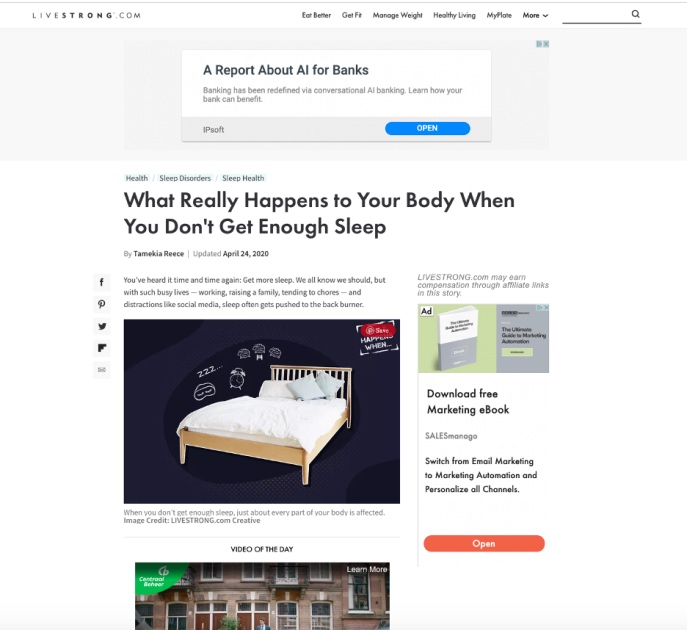Open the Manage Weight section
This screenshot has height=630, width=687.
pos(397,15)
